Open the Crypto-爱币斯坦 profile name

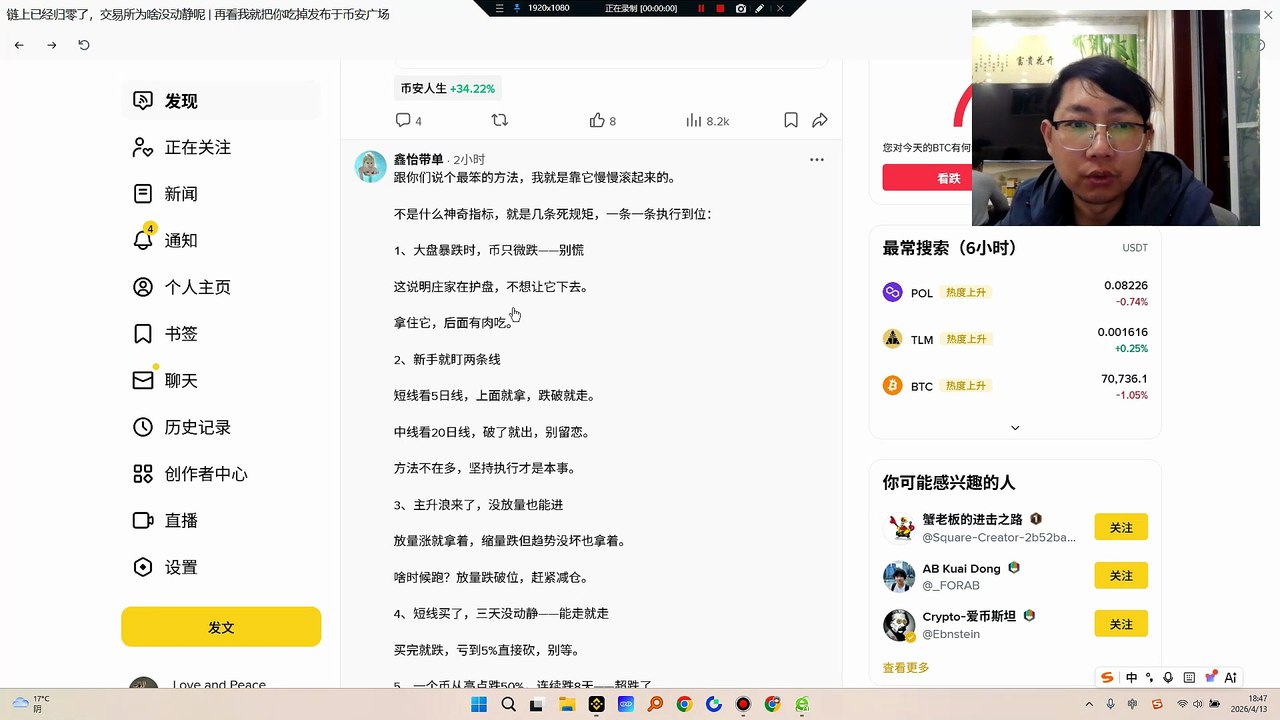coord(969,616)
